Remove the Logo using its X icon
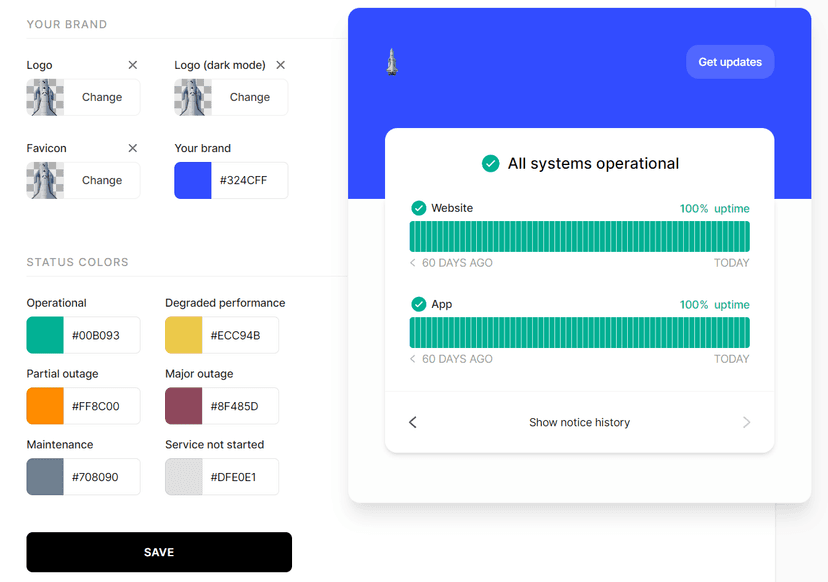 coord(132,64)
